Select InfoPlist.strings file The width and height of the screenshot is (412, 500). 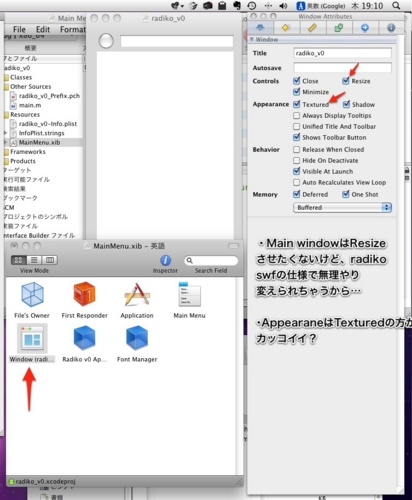tap(41, 133)
